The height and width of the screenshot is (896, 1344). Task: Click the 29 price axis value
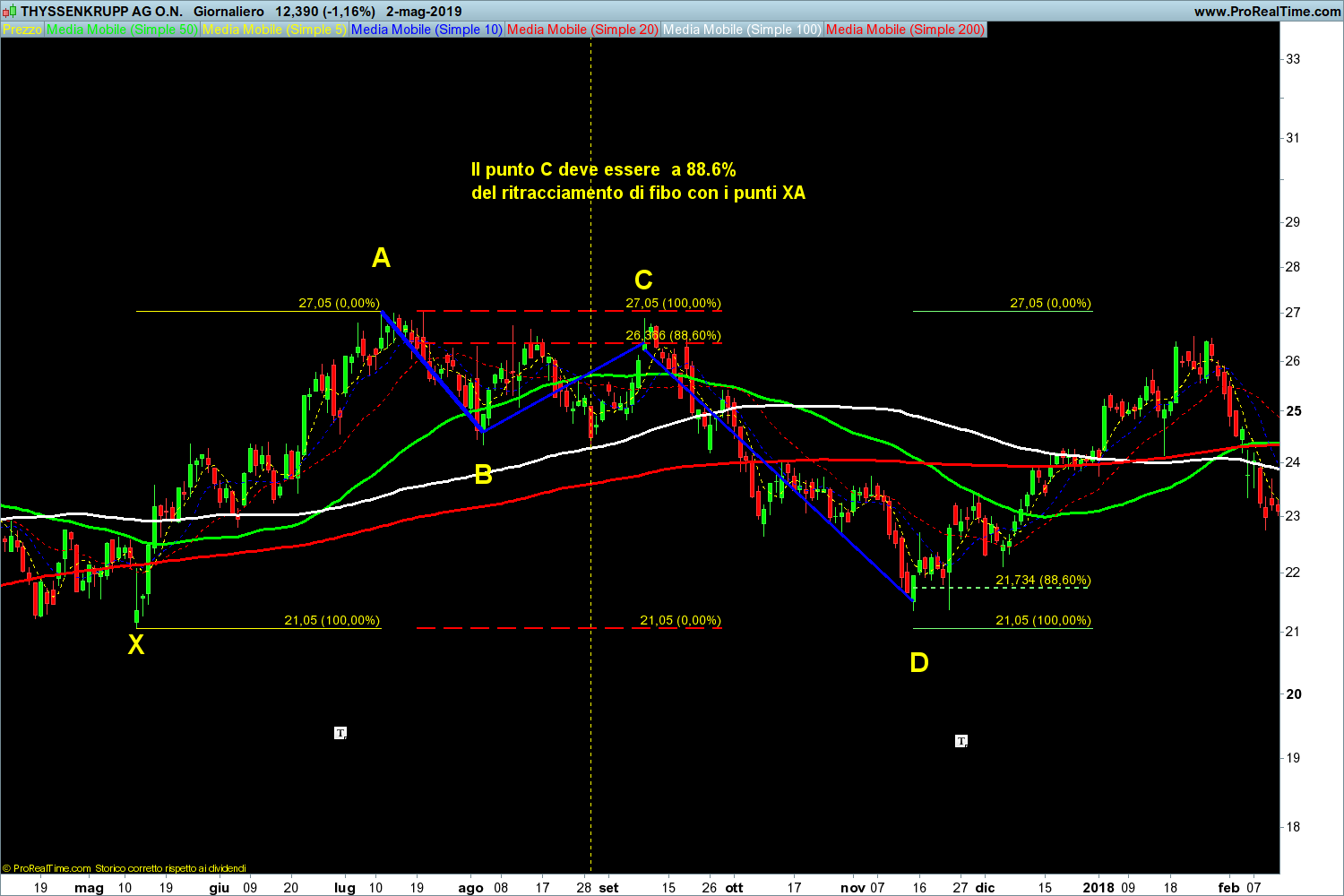pos(1293,222)
